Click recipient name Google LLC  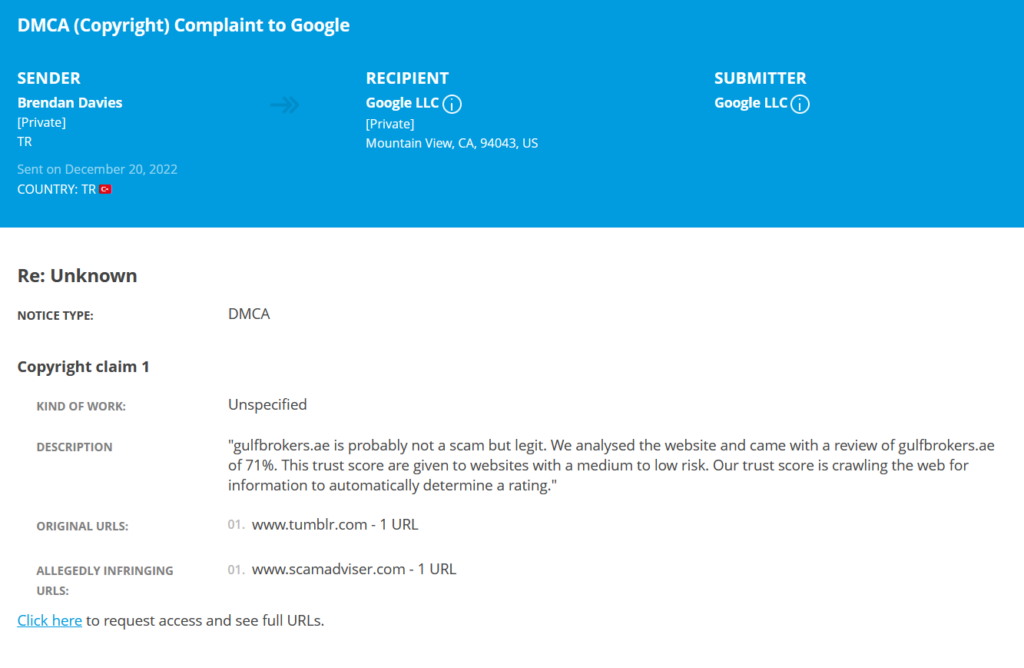click(x=402, y=103)
